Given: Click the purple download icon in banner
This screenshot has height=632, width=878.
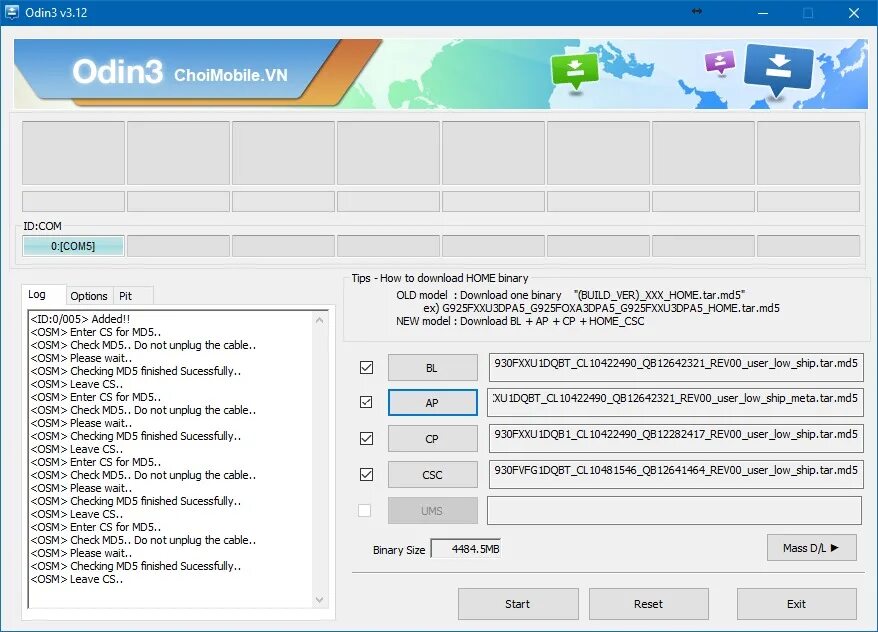Looking at the screenshot, I should click(720, 62).
